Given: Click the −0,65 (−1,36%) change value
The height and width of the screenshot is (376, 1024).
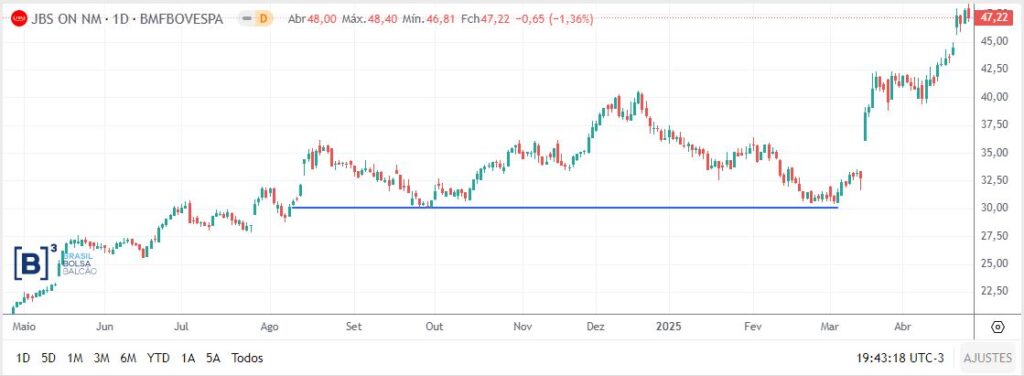Looking at the screenshot, I should click(x=554, y=19).
